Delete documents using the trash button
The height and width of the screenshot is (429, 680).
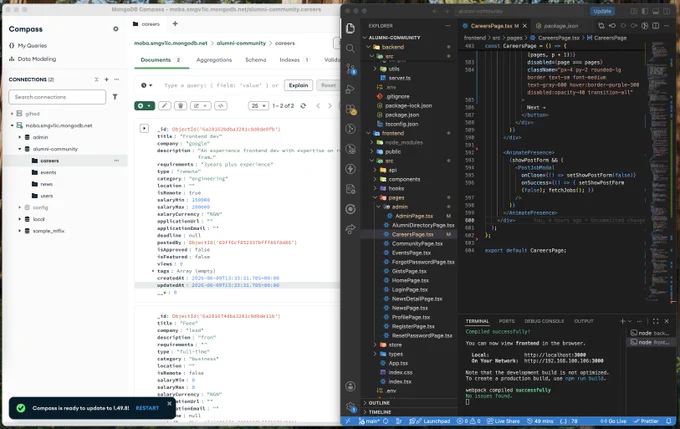coord(180,106)
